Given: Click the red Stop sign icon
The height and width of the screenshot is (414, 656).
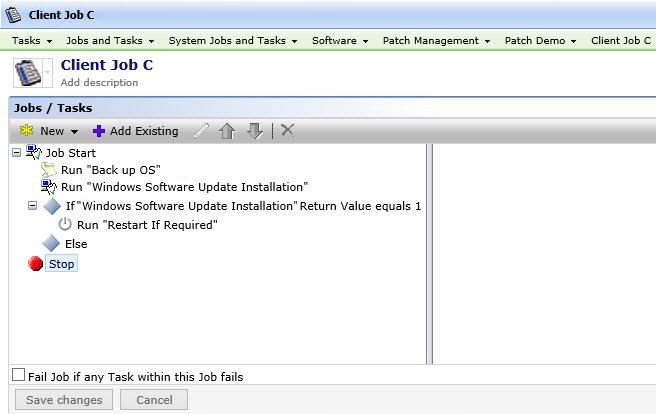Looking at the screenshot, I should (x=36, y=263).
